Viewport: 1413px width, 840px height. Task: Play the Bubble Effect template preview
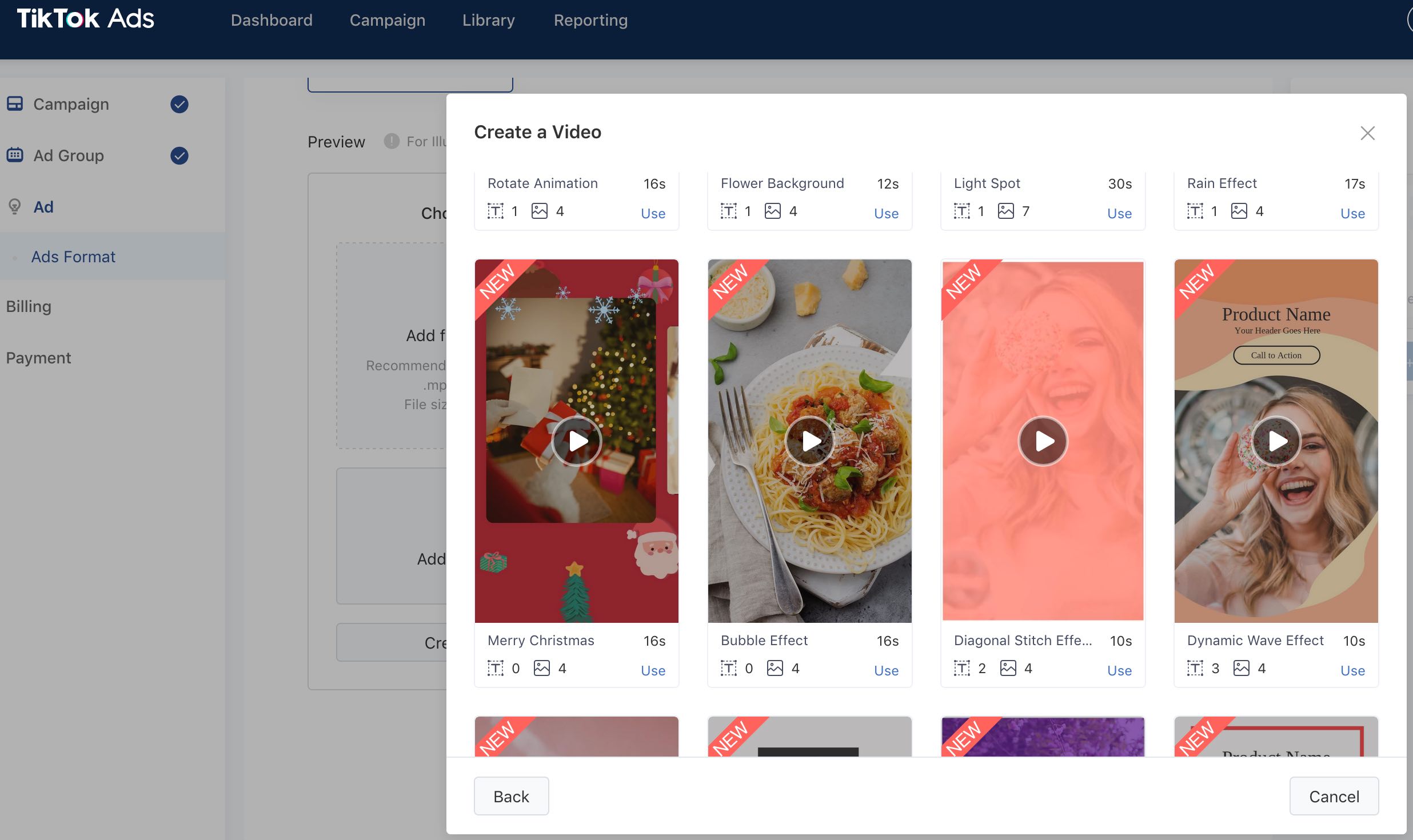tap(810, 441)
